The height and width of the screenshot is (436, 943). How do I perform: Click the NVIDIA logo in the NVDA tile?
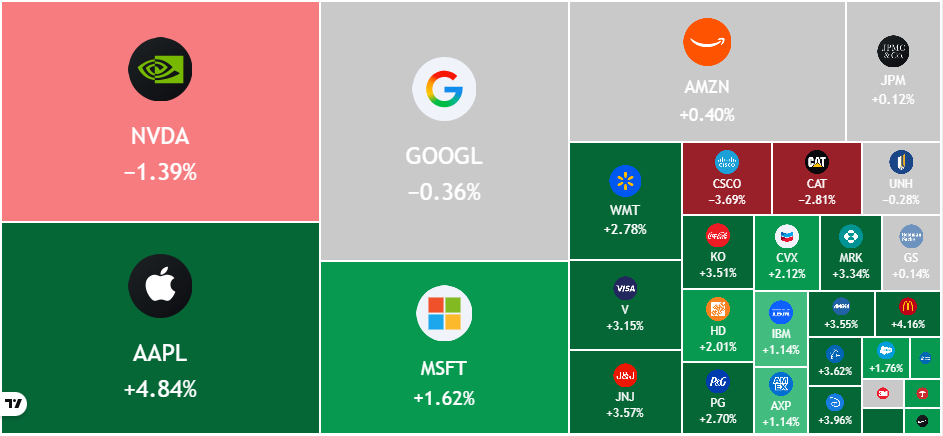click(x=160, y=69)
